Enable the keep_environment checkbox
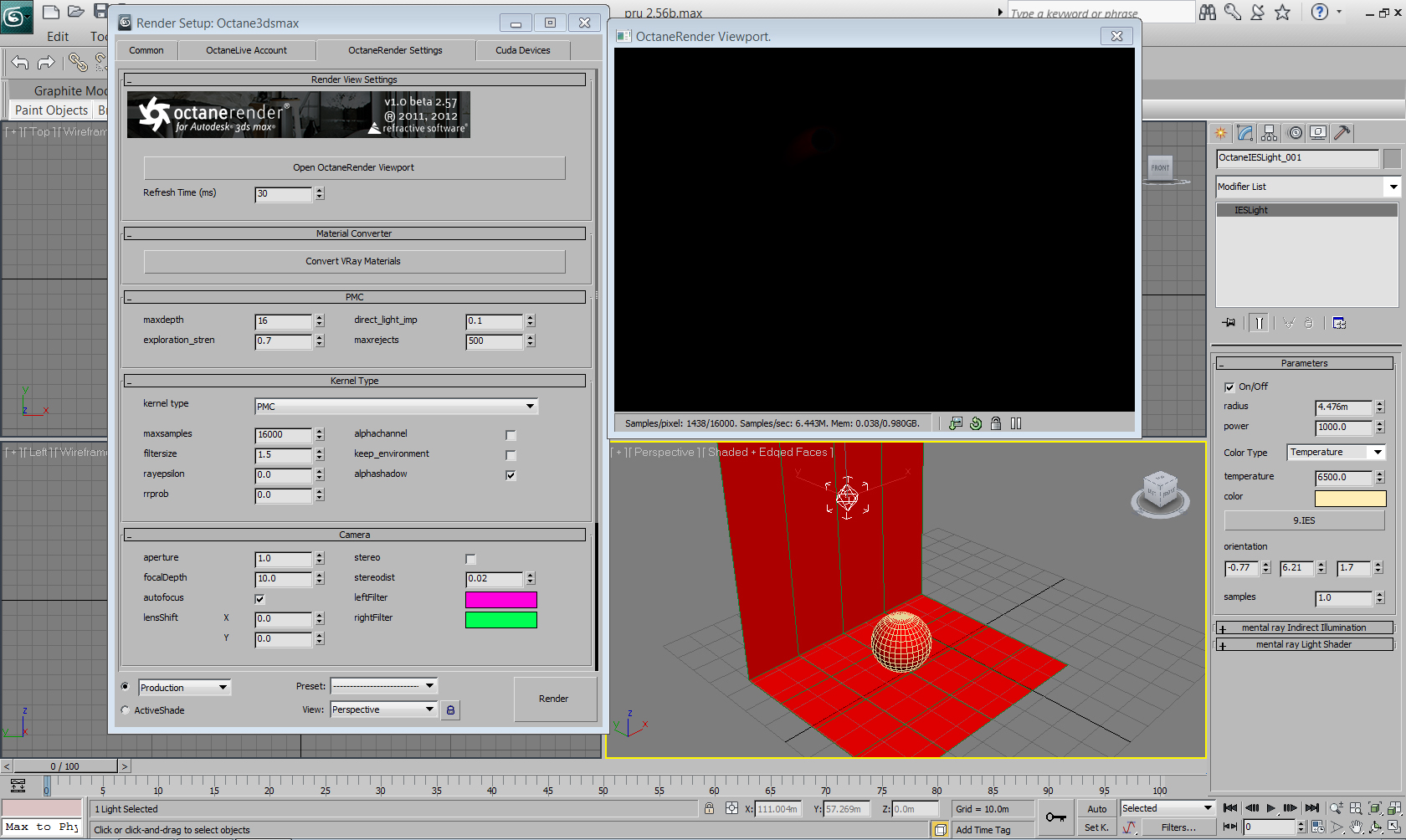Screen dimensions: 1406x840 [511, 455]
